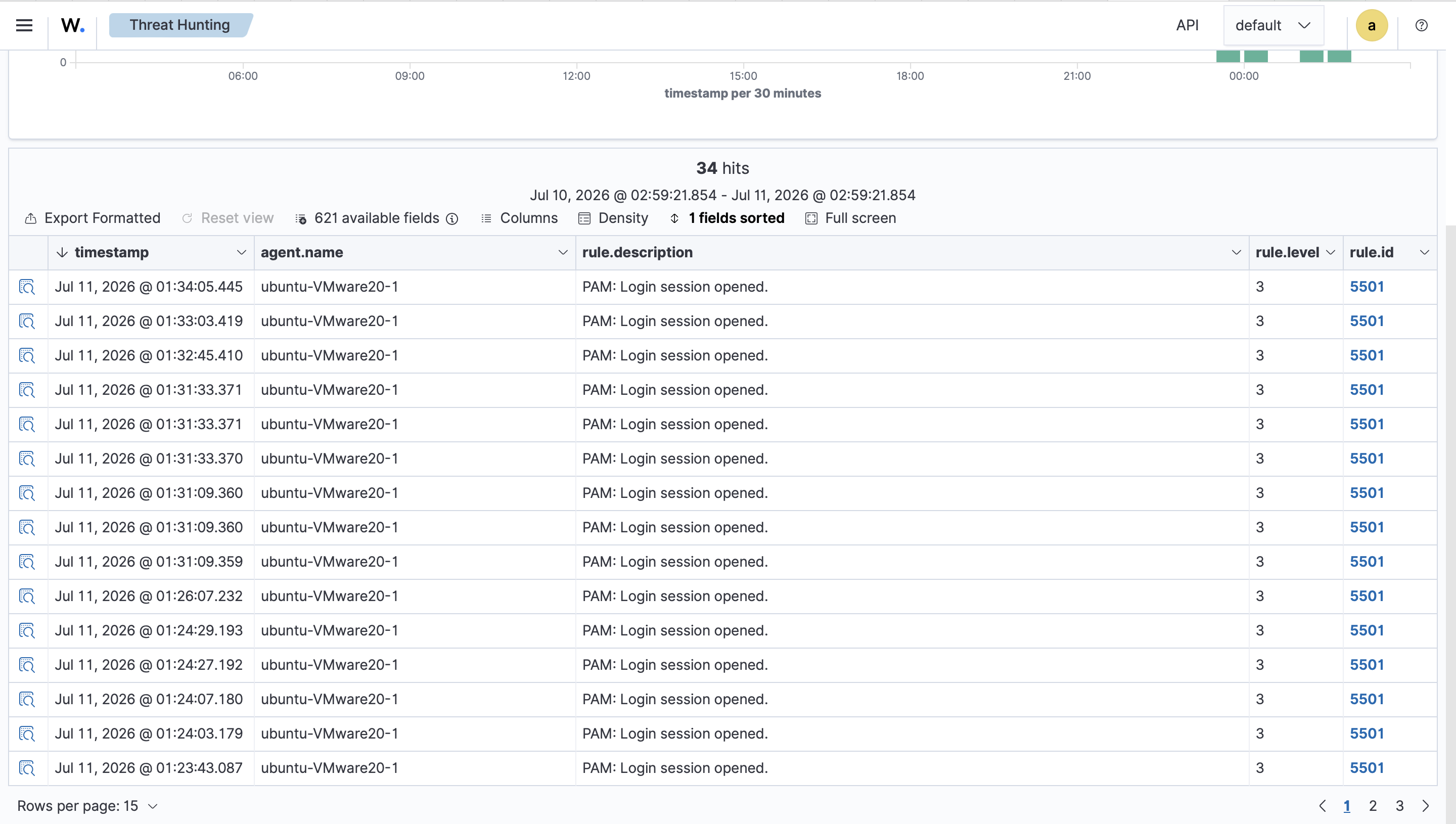Expand the default index pattern dropdown

(x=1273, y=25)
